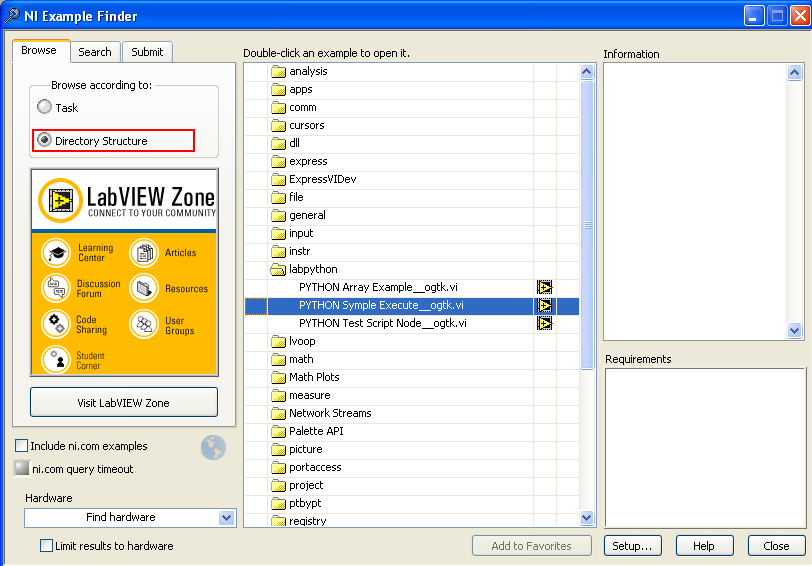Collapse the labpython folder
The height and width of the screenshot is (566, 812).
coord(279,270)
